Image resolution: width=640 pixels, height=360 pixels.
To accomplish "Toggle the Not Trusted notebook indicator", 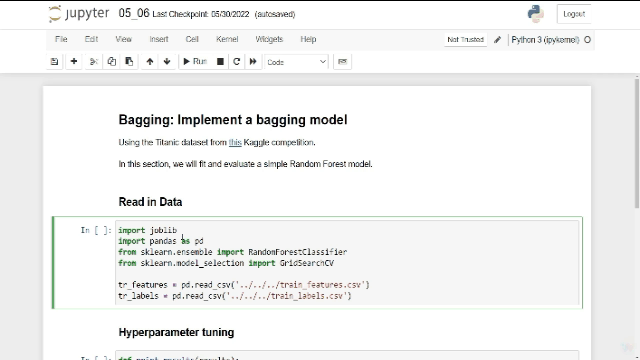I will (x=465, y=40).
